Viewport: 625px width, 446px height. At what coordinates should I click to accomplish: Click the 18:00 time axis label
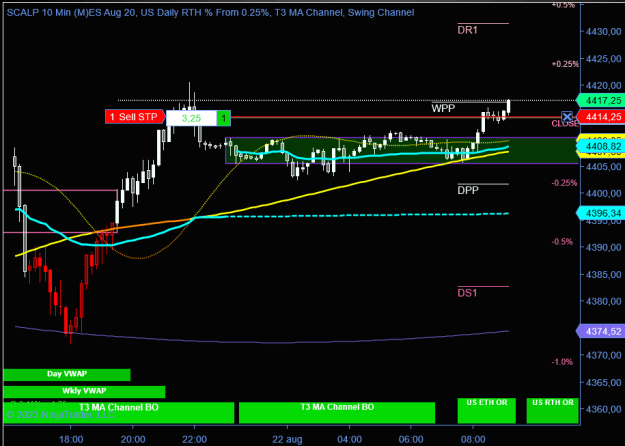(x=71, y=440)
